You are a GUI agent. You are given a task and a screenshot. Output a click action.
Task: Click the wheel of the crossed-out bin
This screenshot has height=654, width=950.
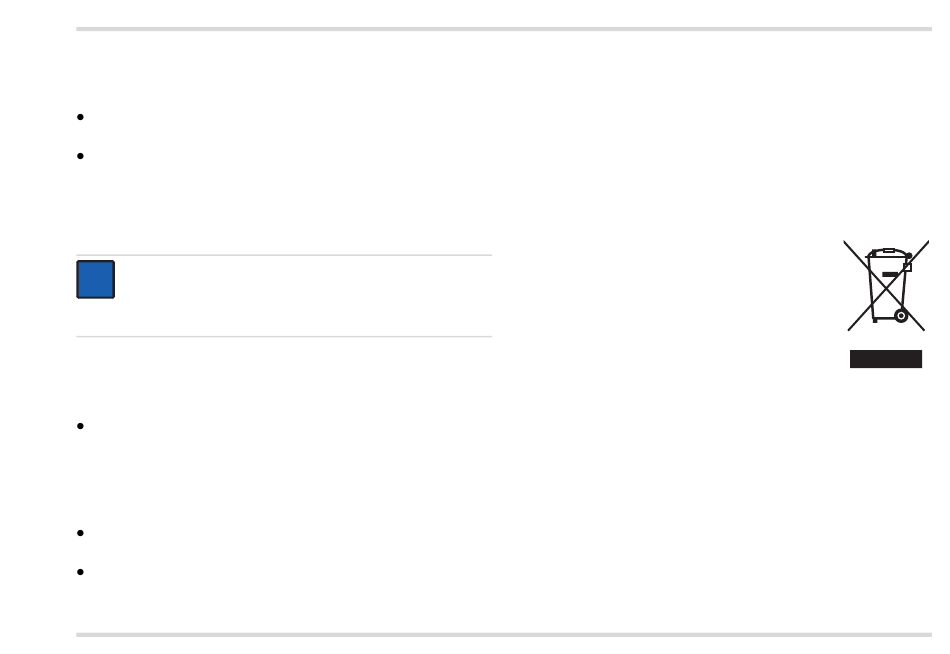click(901, 316)
